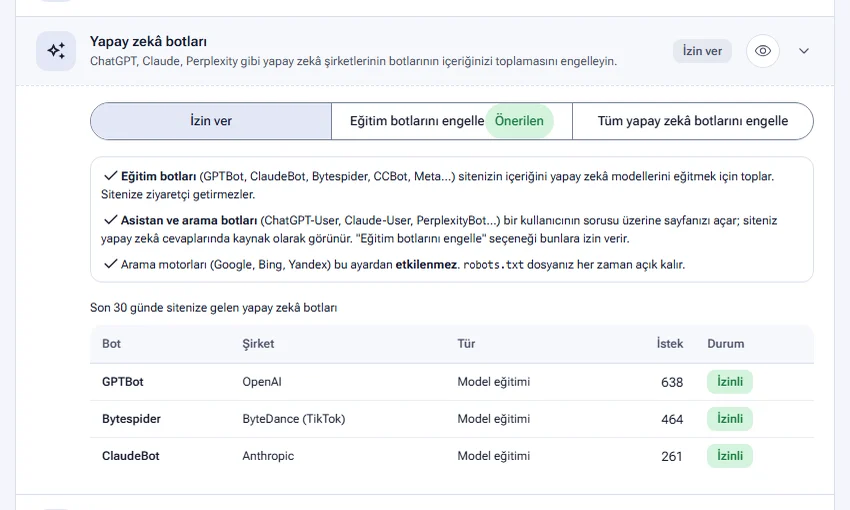
Task: Click the ByteDance (TikTok) company cell
Action: (294, 419)
